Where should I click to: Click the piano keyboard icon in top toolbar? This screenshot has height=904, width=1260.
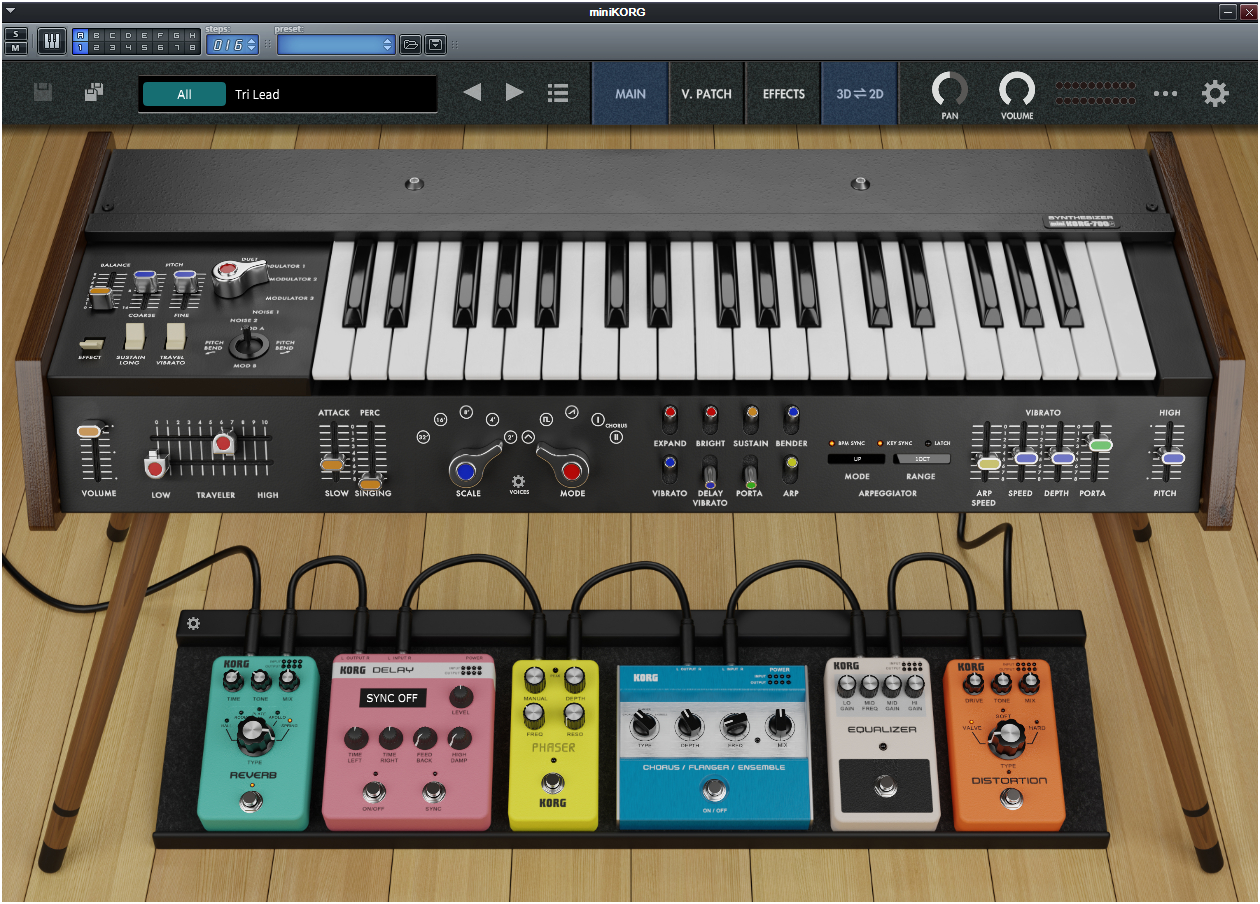tap(52, 41)
